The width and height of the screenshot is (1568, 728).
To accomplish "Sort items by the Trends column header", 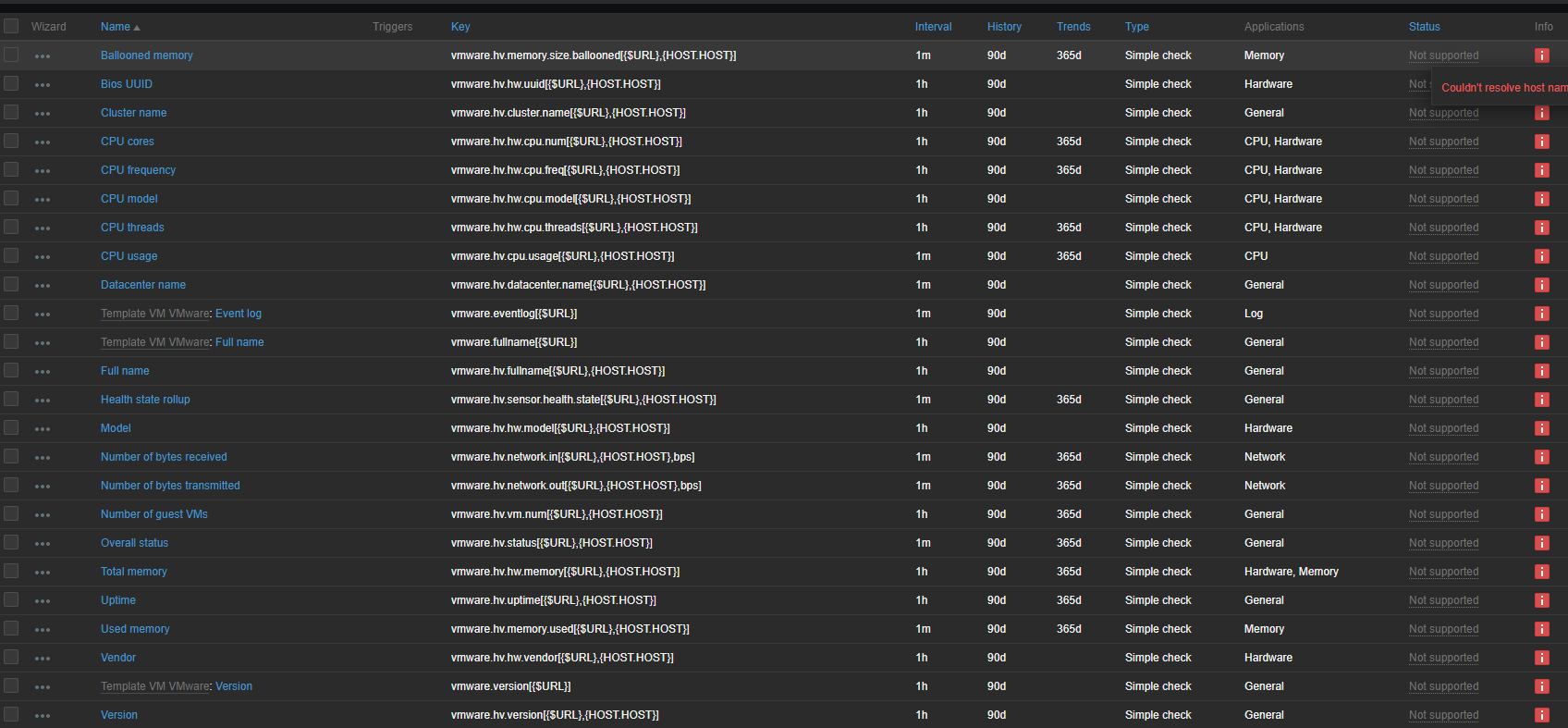I will pos(1073,27).
